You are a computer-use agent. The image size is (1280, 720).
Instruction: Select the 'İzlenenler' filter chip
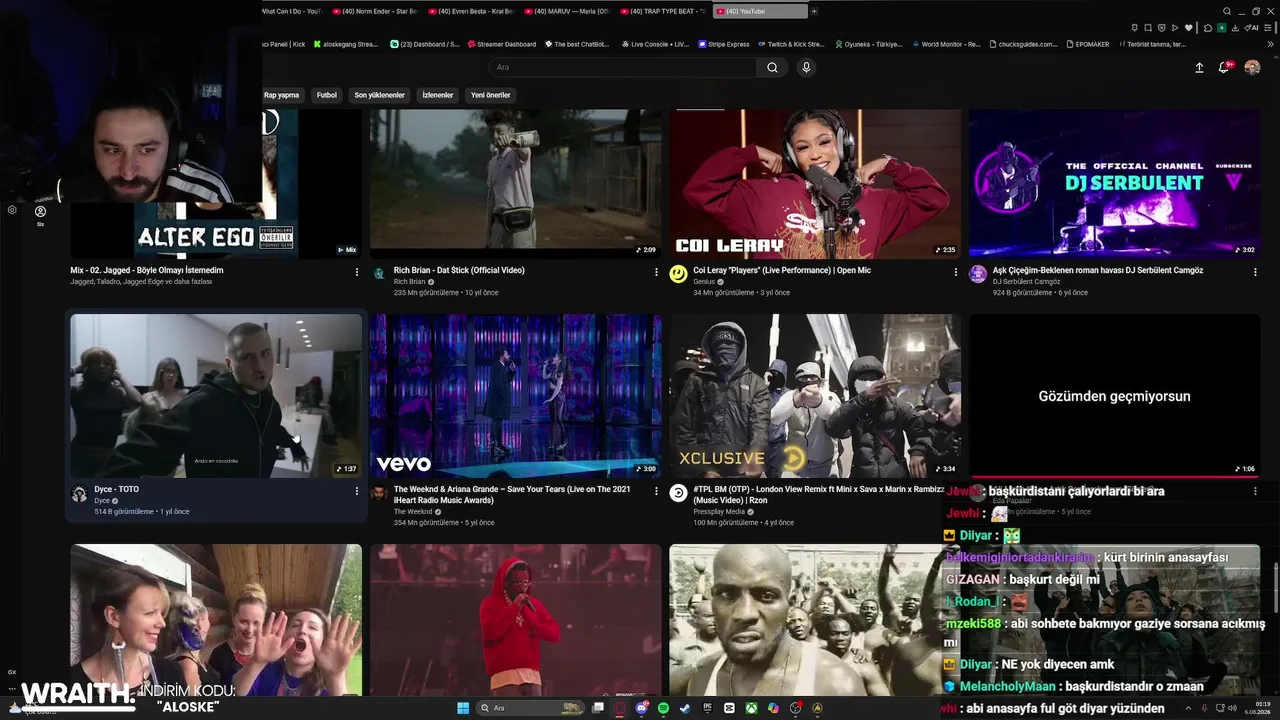click(x=438, y=95)
